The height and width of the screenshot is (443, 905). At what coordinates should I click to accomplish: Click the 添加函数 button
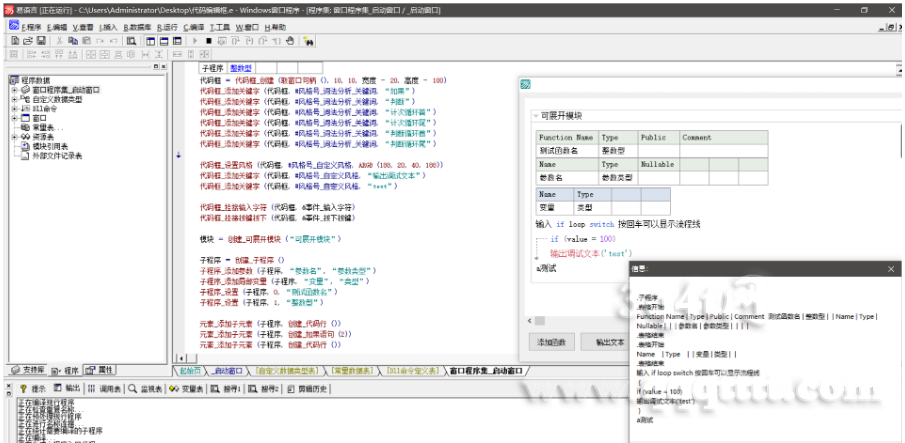coord(551,341)
